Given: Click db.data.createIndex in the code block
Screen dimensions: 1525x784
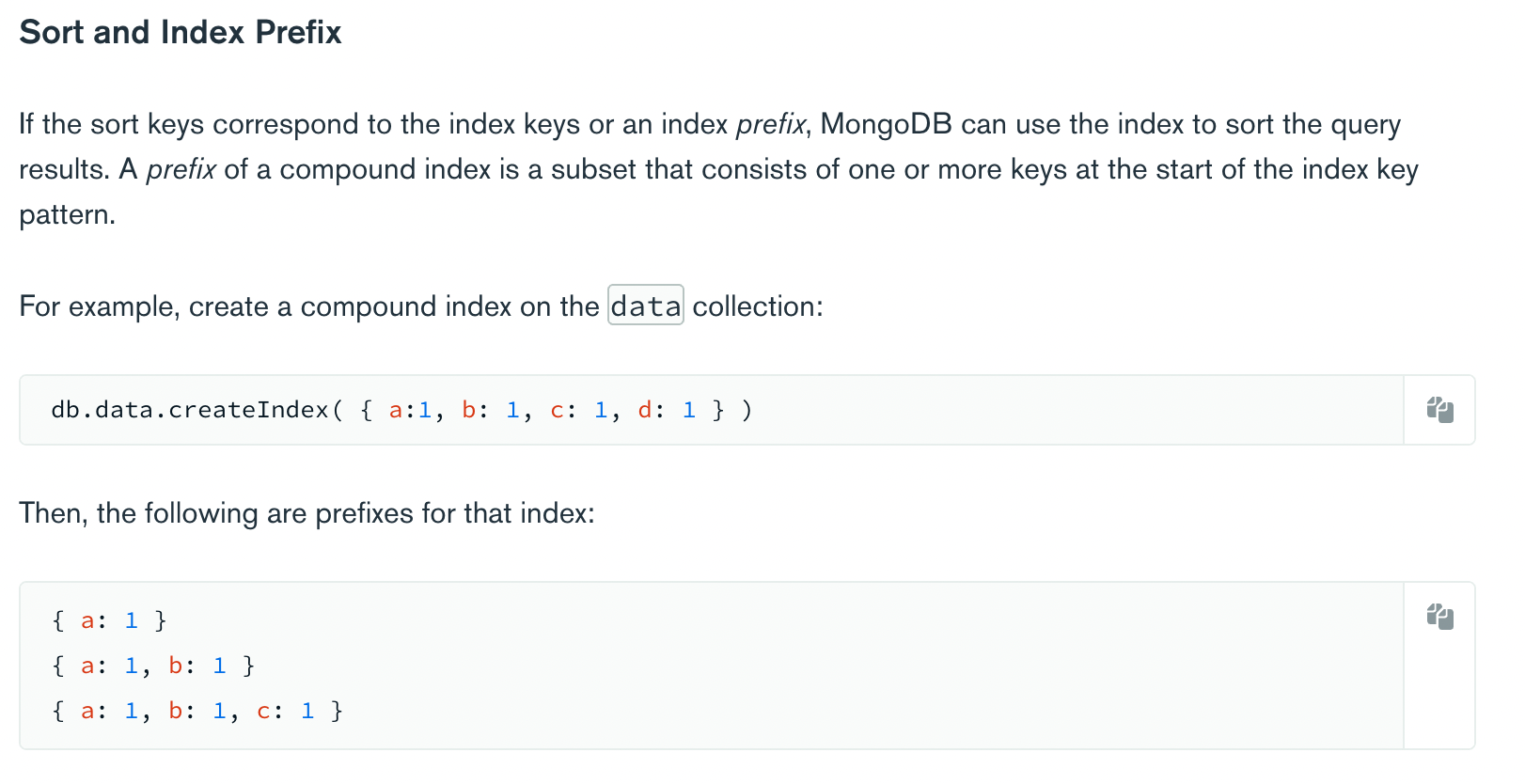Looking at the screenshot, I should coord(190,410).
